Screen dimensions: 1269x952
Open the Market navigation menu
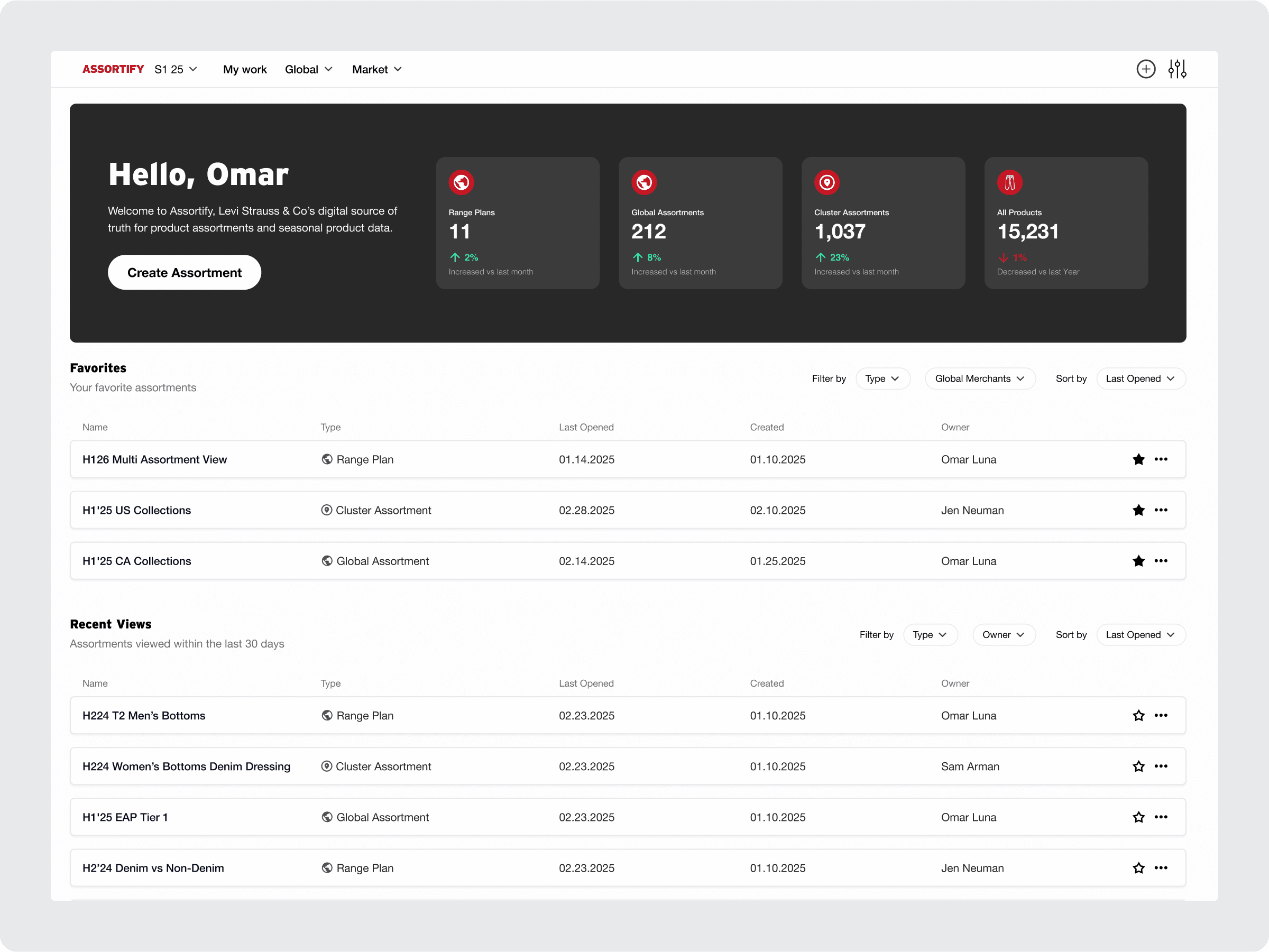tap(376, 69)
